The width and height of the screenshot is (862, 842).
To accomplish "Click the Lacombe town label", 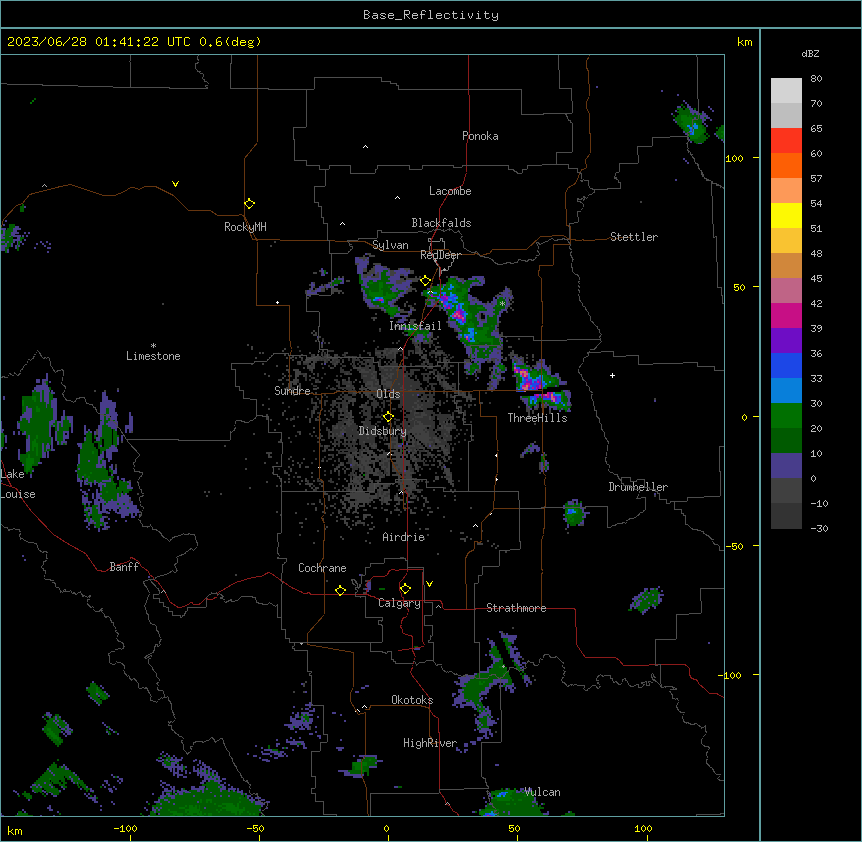I will pos(450,191).
